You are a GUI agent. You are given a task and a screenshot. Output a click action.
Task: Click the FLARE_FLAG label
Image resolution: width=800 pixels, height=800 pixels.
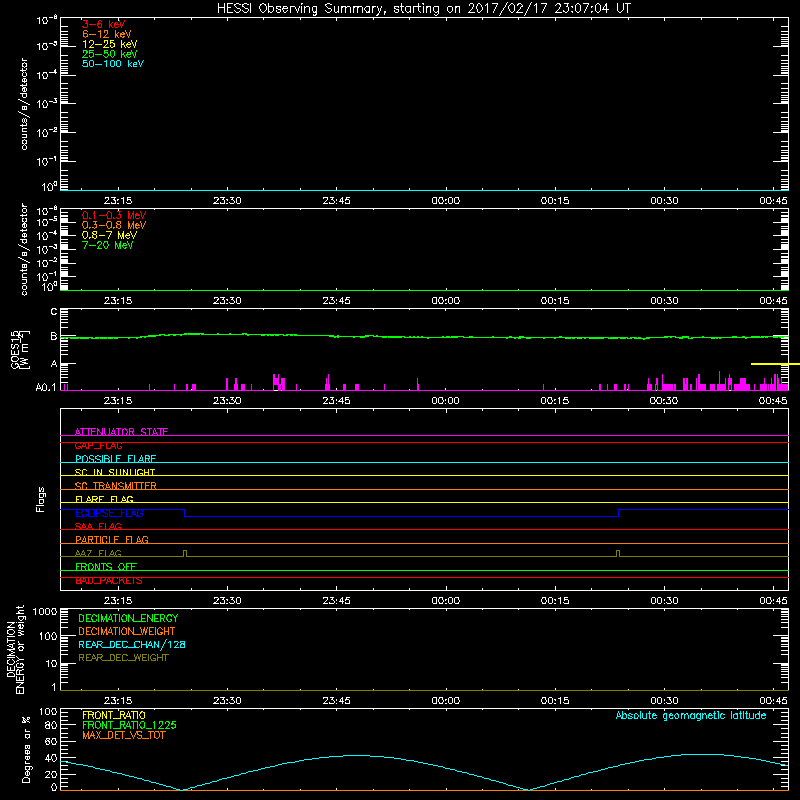(x=104, y=499)
